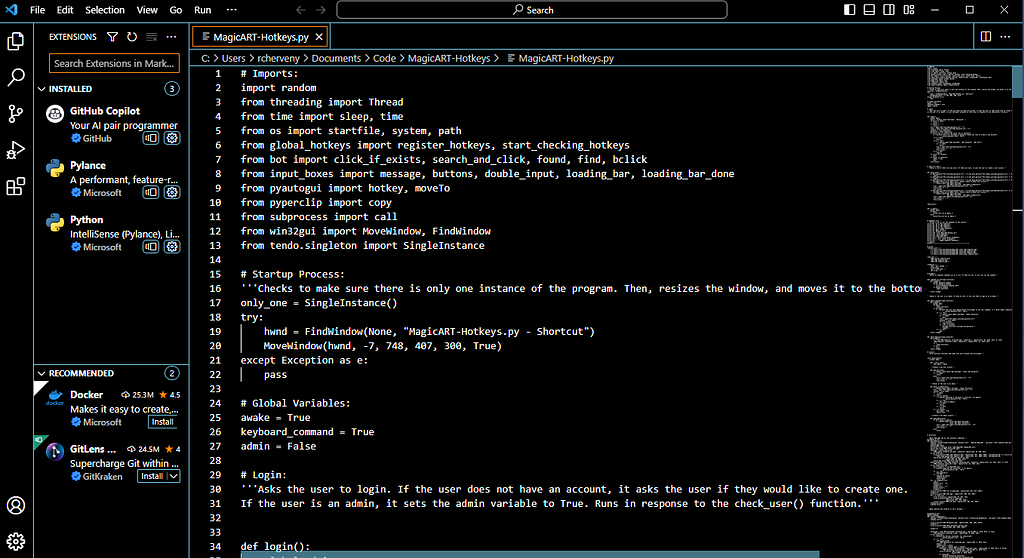Open the Selection menu

tap(104, 10)
